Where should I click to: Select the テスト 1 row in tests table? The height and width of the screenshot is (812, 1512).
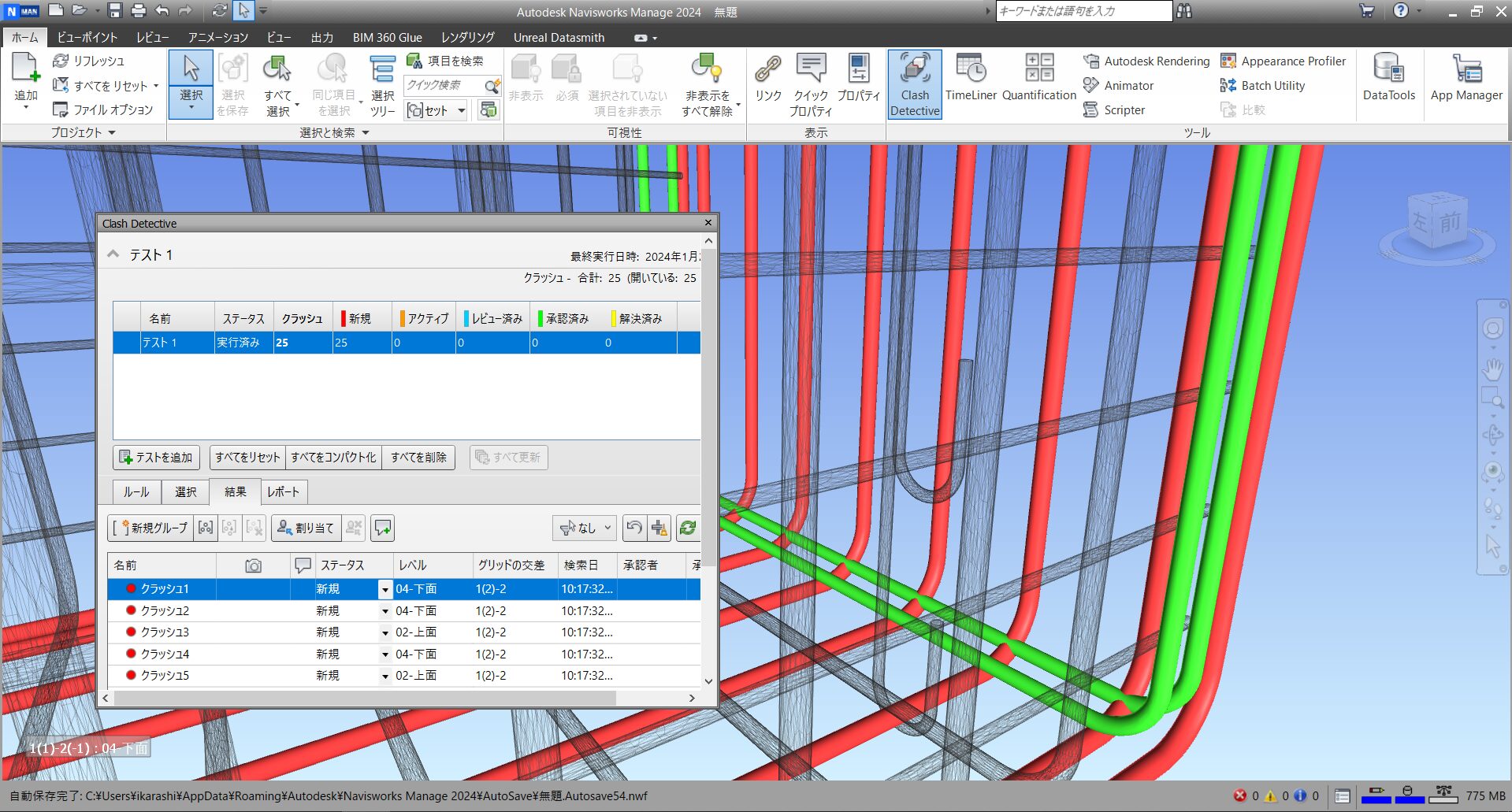pyautogui.click(x=407, y=343)
